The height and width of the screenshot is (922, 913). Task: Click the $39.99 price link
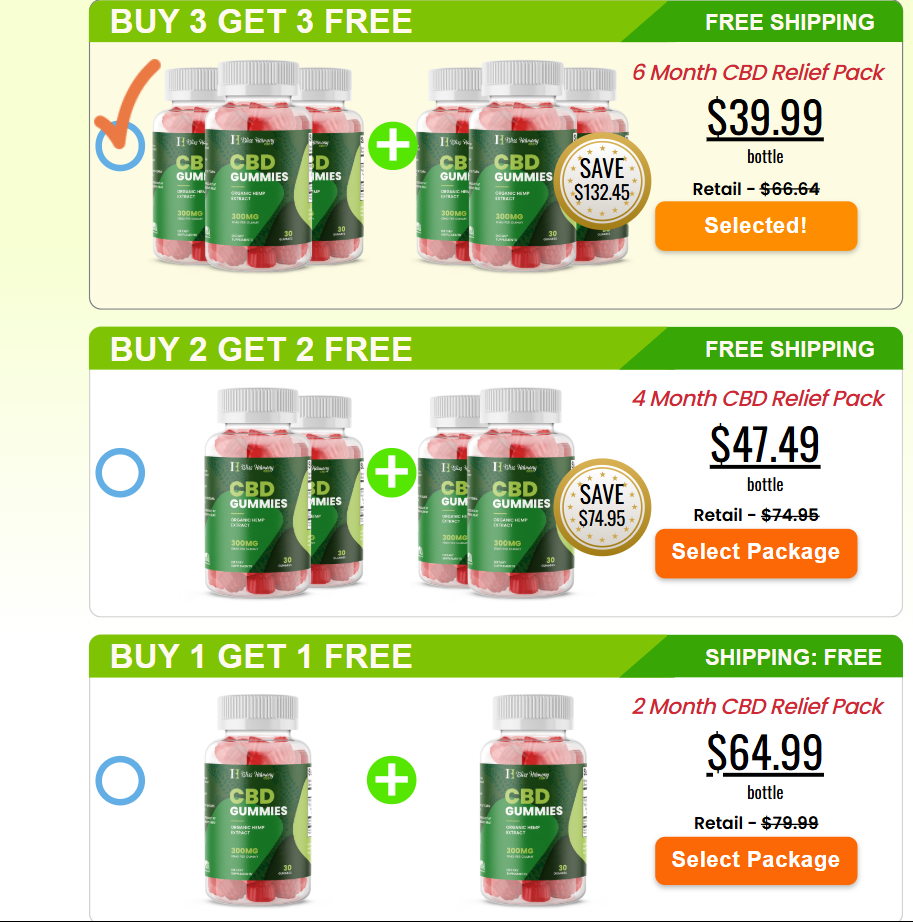pyautogui.click(x=764, y=119)
